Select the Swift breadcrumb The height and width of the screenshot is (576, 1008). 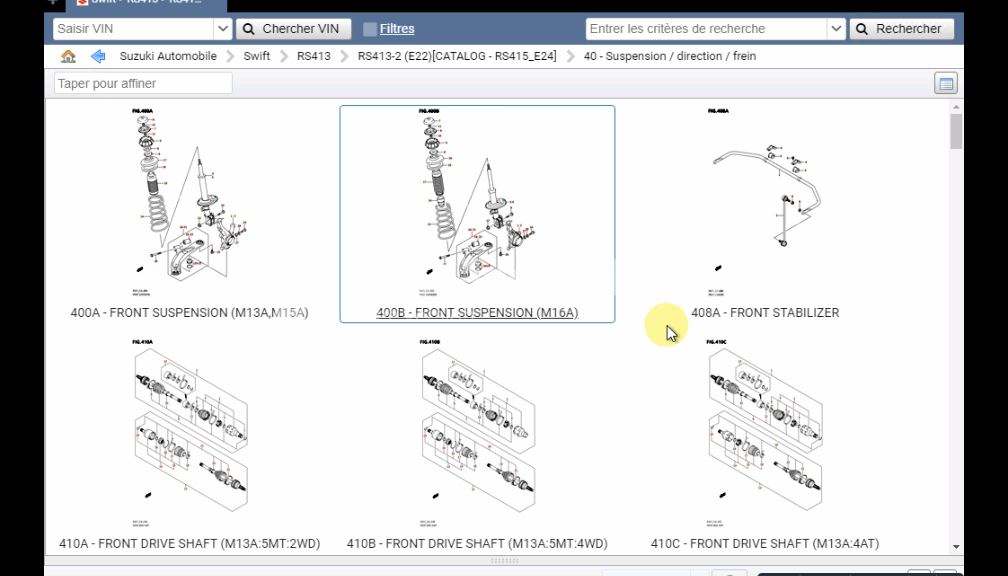[256, 57]
